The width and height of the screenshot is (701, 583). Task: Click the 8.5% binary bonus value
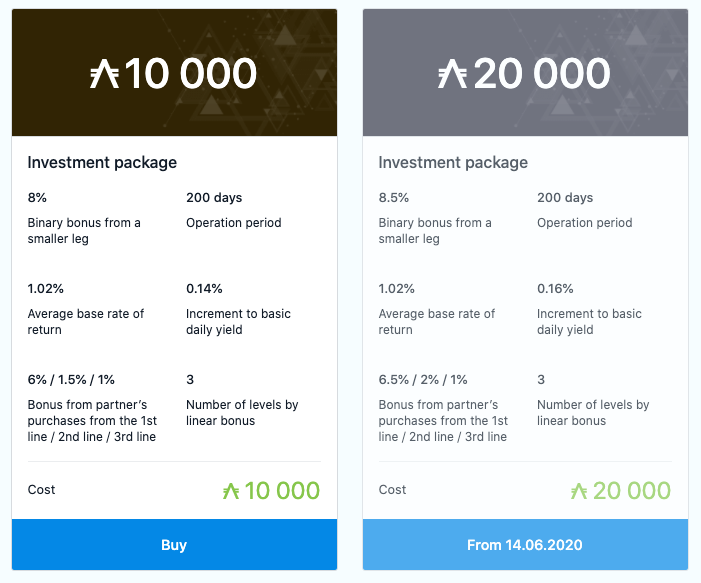(x=393, y=198)
